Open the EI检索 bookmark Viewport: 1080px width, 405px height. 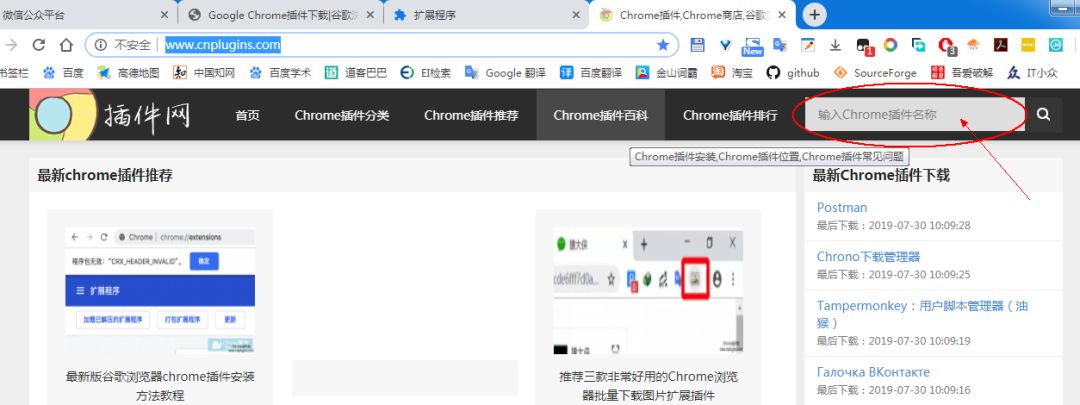[426, 72]
